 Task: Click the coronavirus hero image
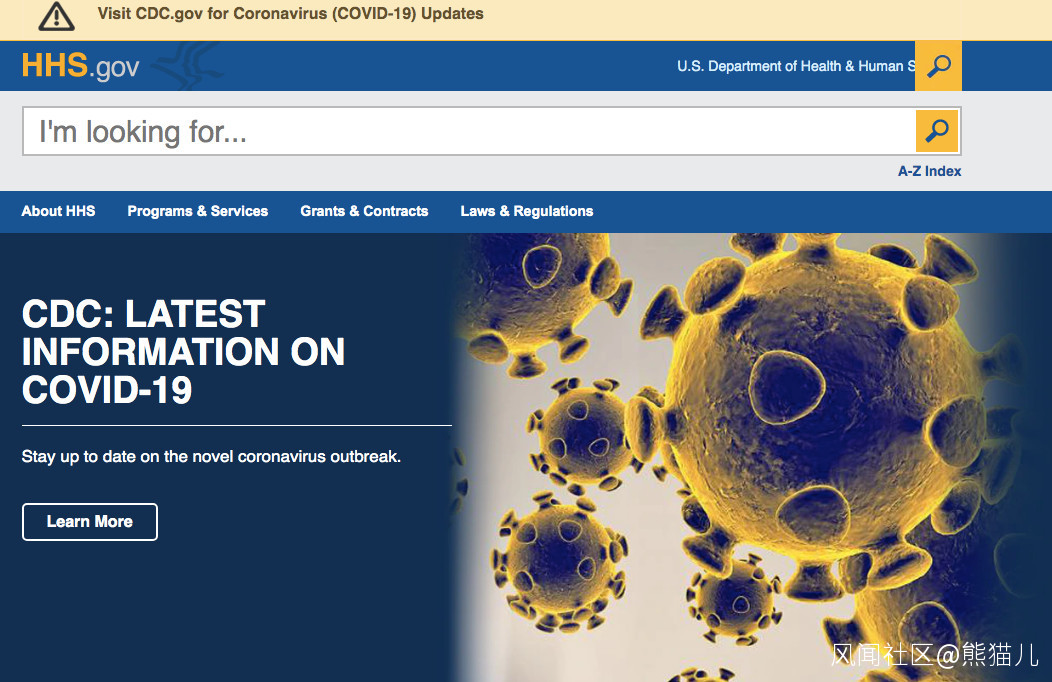tap(751, 457)
